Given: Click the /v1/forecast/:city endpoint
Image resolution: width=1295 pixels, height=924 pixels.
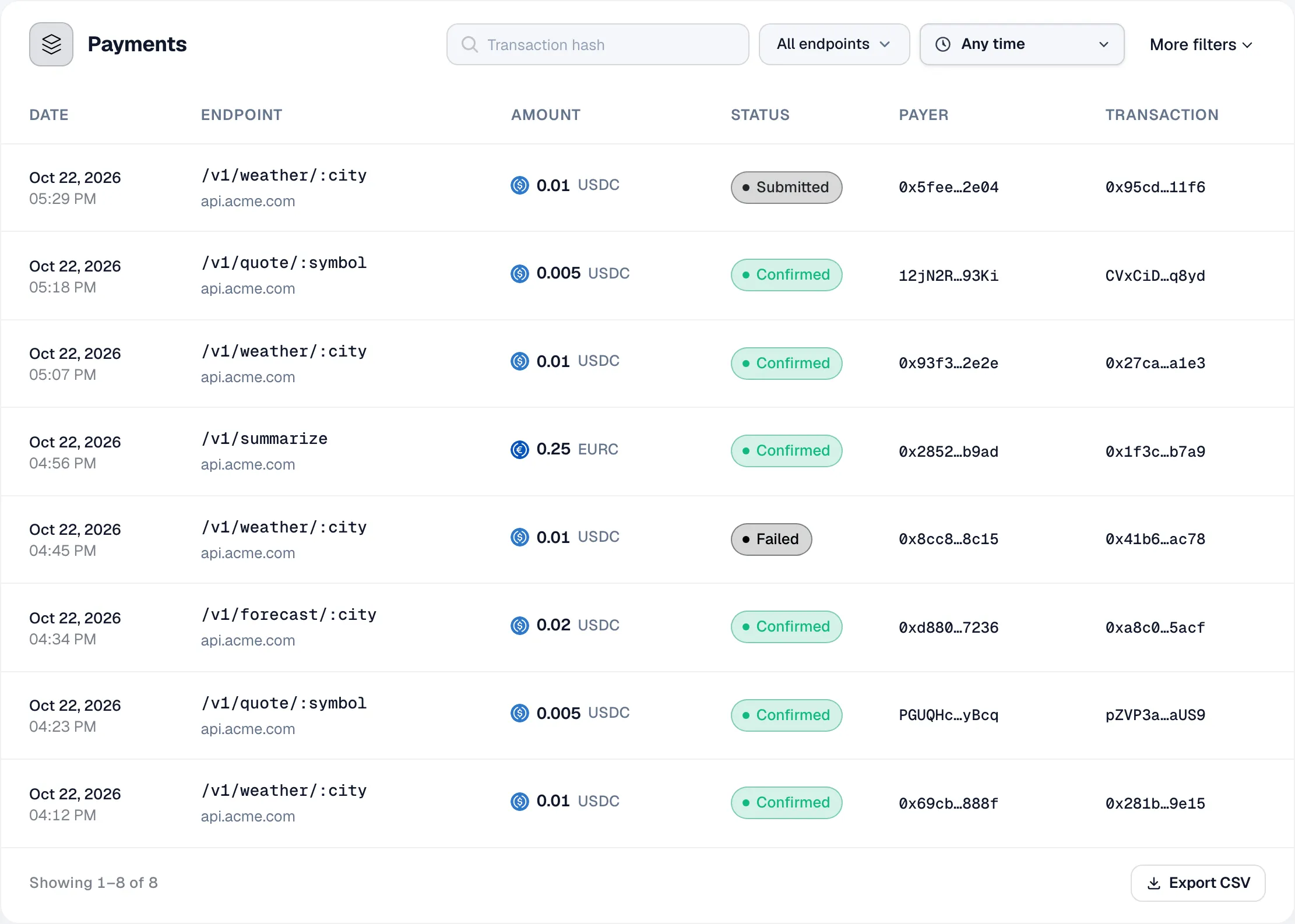Looking at the screenshot, I should point(288,615).
